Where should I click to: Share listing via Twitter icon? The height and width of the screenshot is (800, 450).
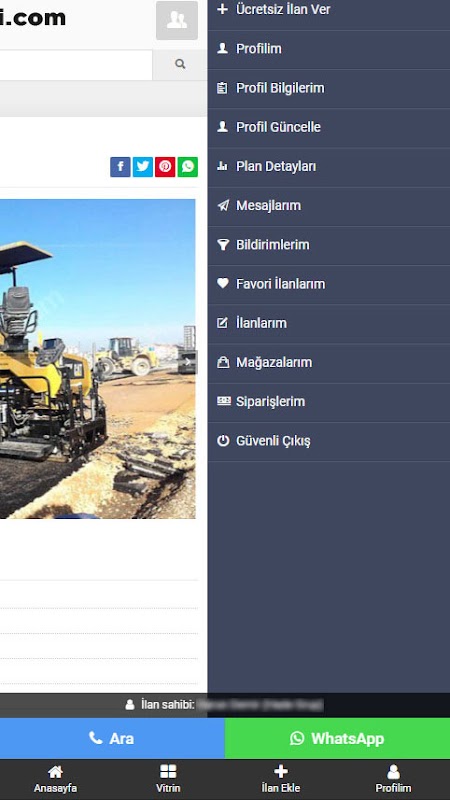[143, 167]
